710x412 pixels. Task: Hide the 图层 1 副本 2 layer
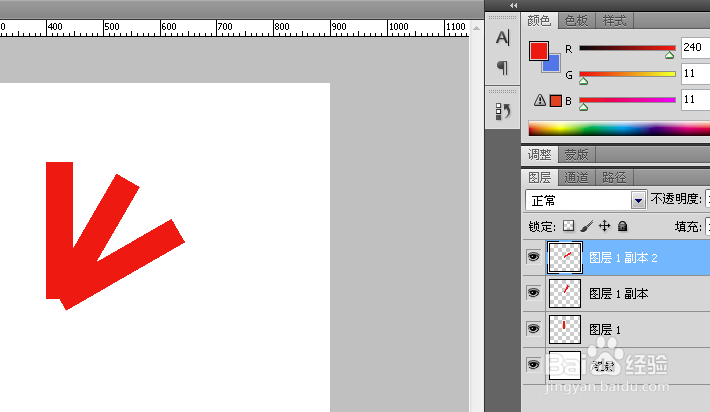pyautogui.click(x=533, y=257)
